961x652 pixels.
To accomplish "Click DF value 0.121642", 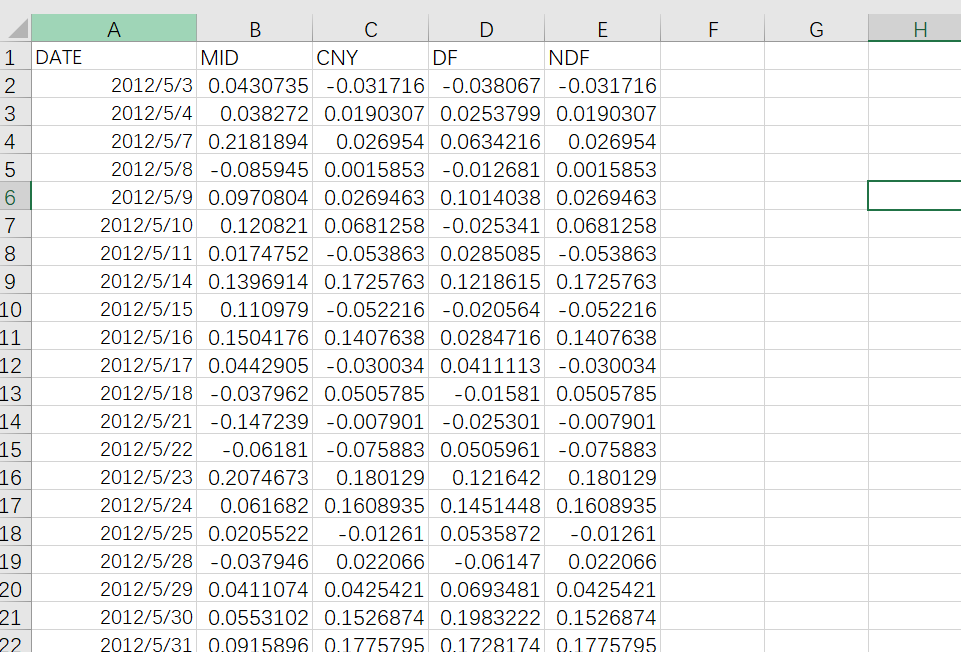I will point(486,476).
